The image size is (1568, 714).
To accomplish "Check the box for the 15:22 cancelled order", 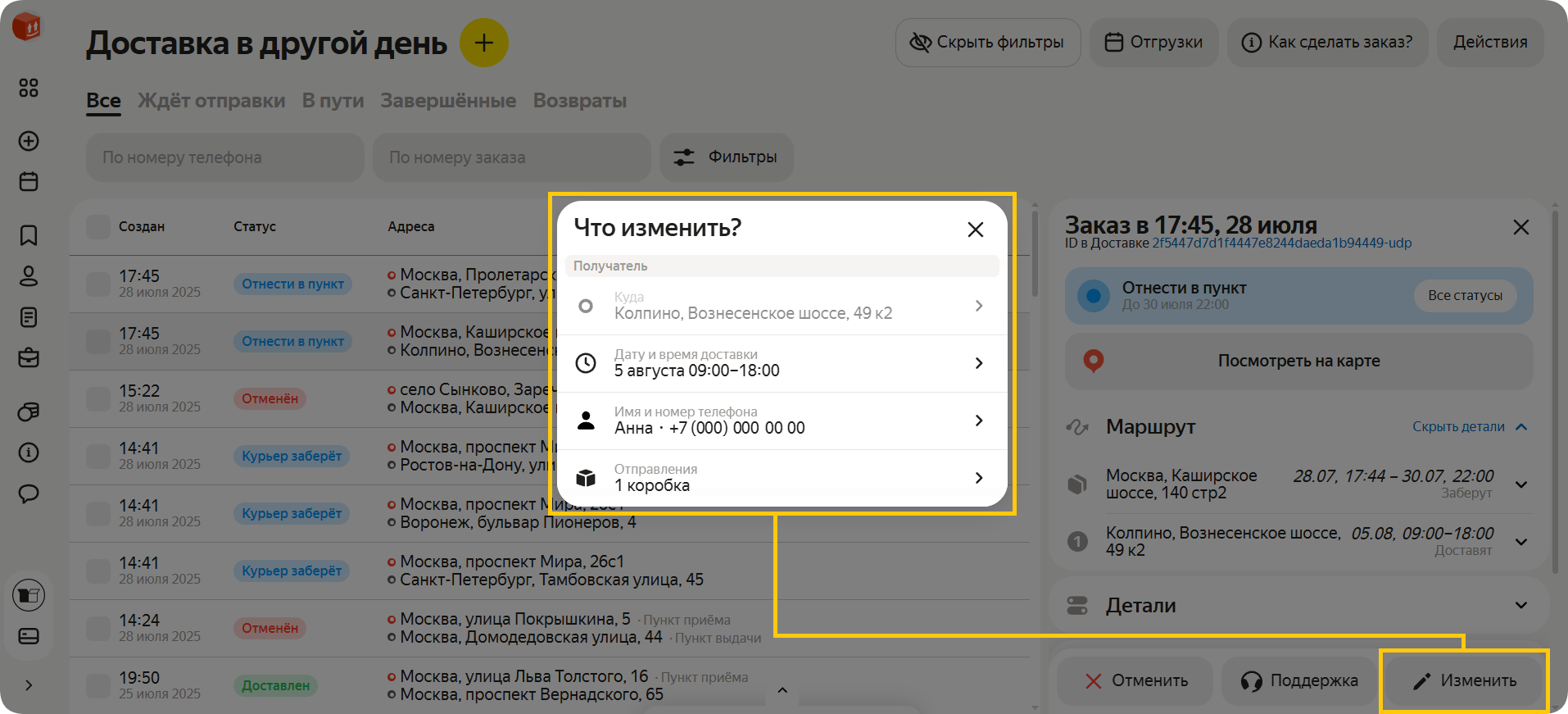I will (x=98, y=399).
